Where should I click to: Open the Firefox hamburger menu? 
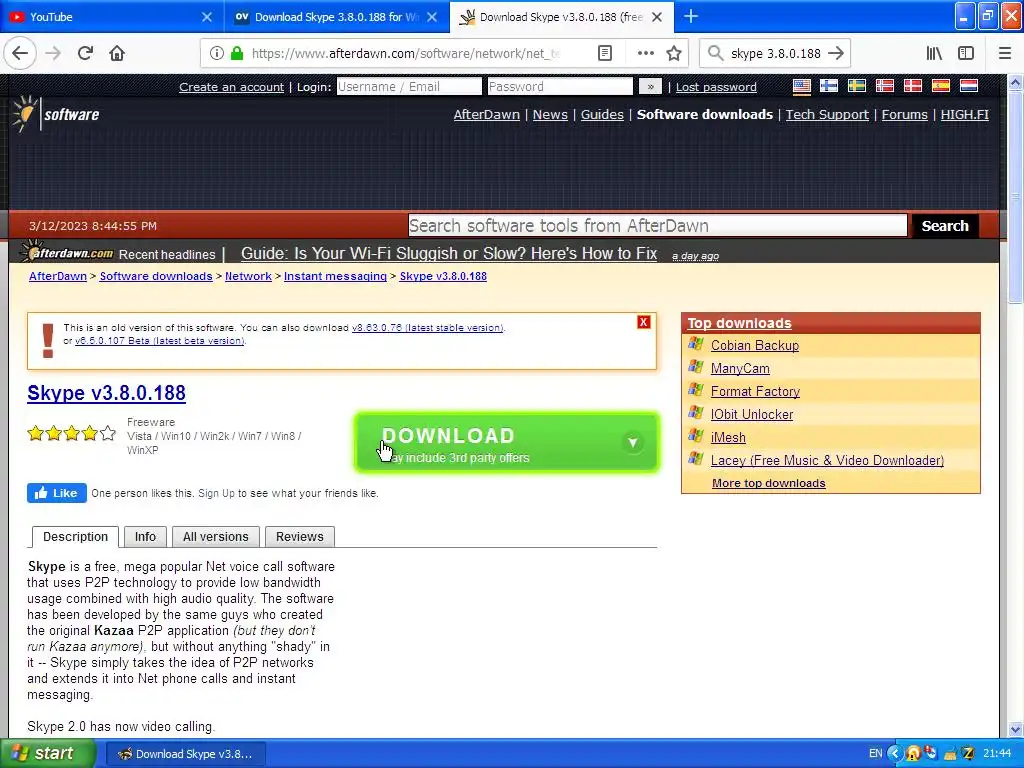point(1005,54)
